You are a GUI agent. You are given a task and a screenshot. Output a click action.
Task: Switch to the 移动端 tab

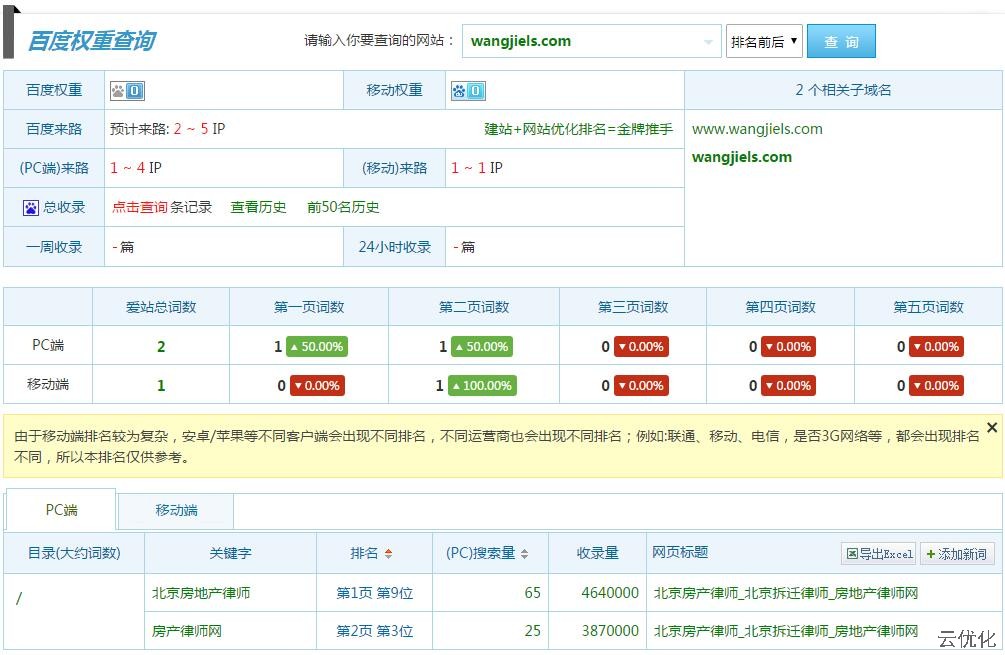[176, 510]
